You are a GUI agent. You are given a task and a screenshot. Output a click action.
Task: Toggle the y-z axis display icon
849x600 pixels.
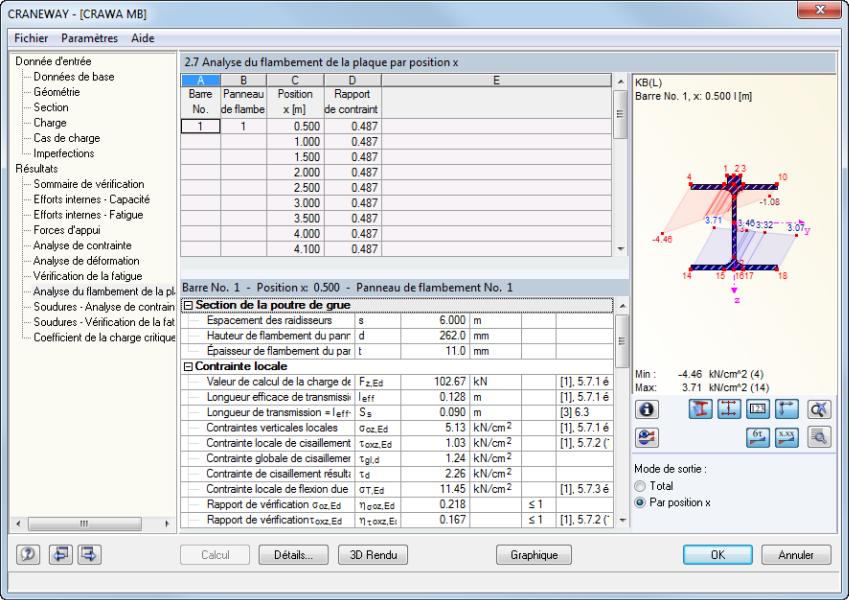coord(786,409)
